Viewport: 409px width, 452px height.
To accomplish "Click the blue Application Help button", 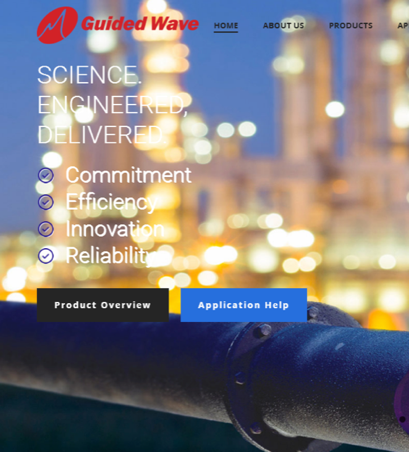I will pyautogui.click(x=244, y=305).
